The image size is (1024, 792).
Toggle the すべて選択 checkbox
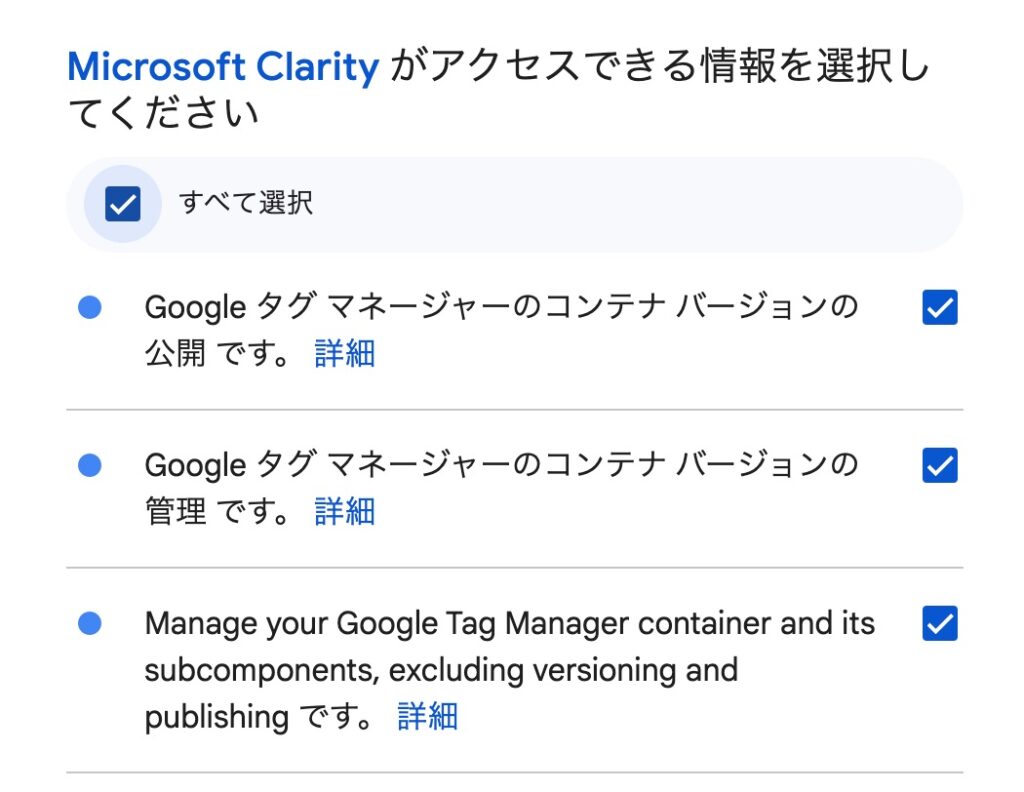click(123, 204)
